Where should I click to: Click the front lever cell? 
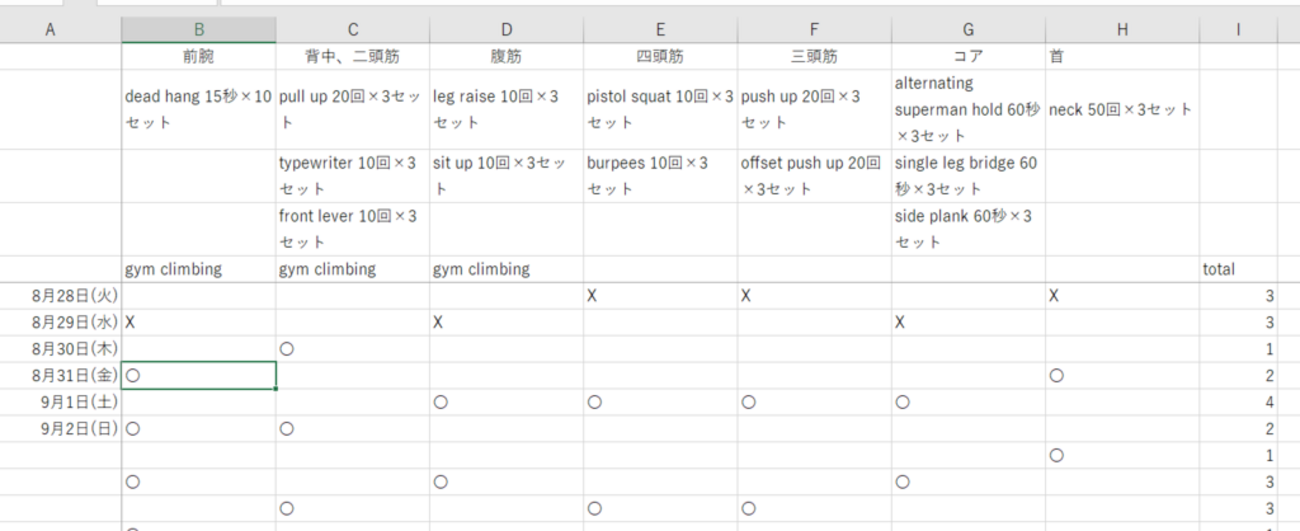tap(352, 229)
